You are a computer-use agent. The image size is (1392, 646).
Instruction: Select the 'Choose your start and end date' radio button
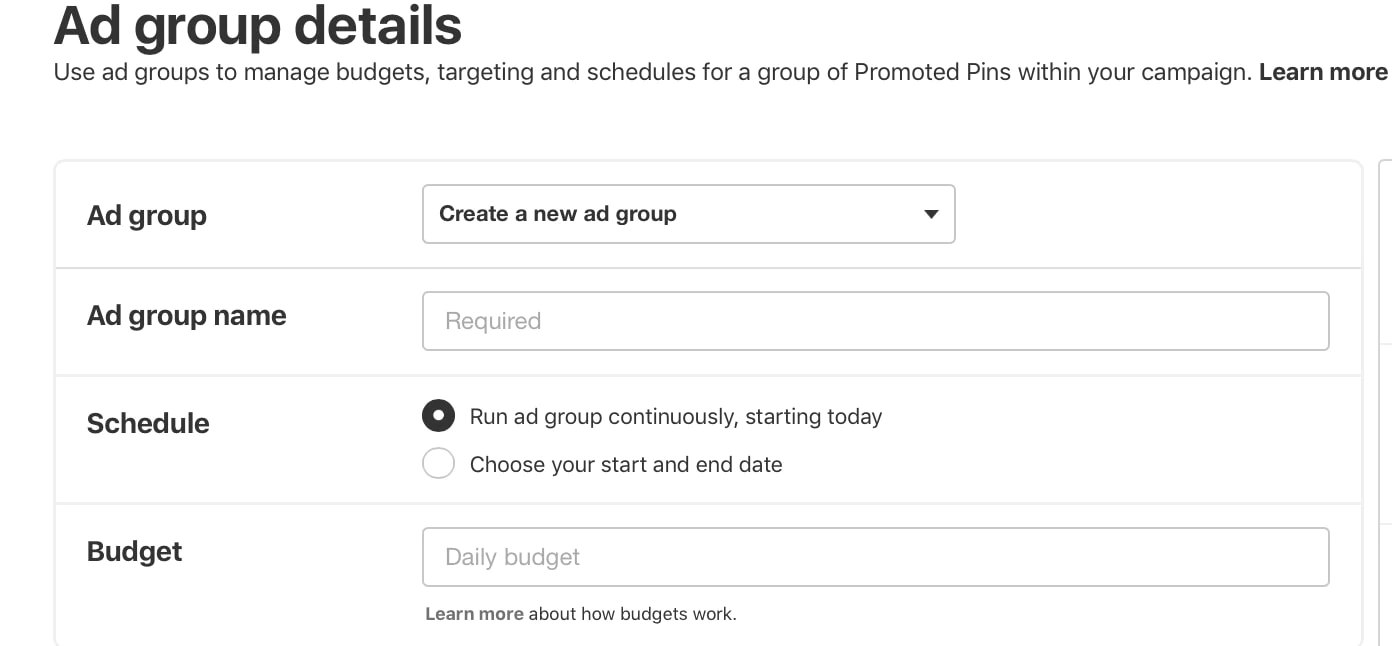click(438, 464)
